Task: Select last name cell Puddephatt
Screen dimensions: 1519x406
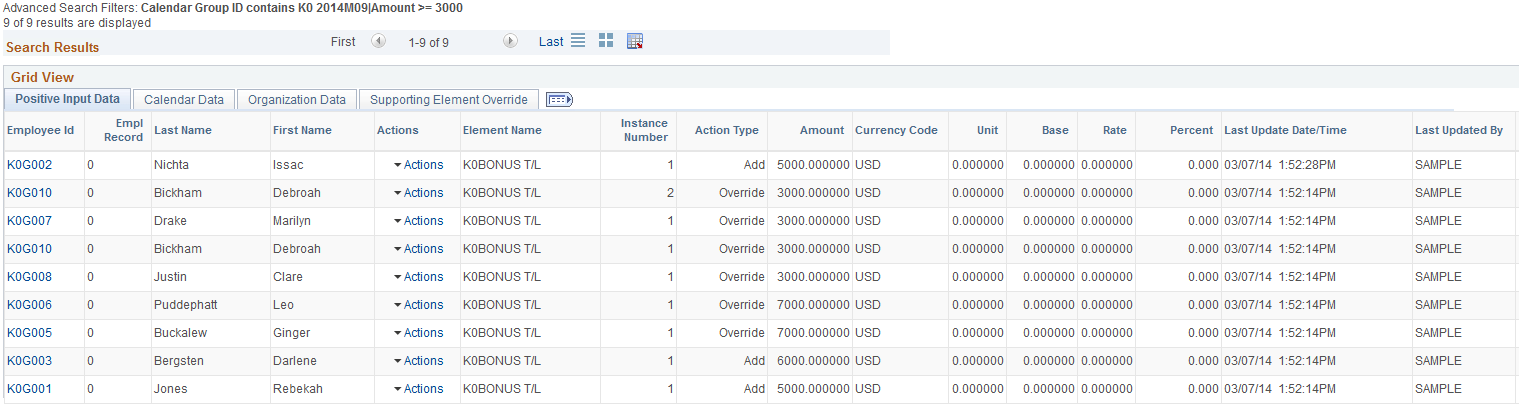Action: [186, 305]
